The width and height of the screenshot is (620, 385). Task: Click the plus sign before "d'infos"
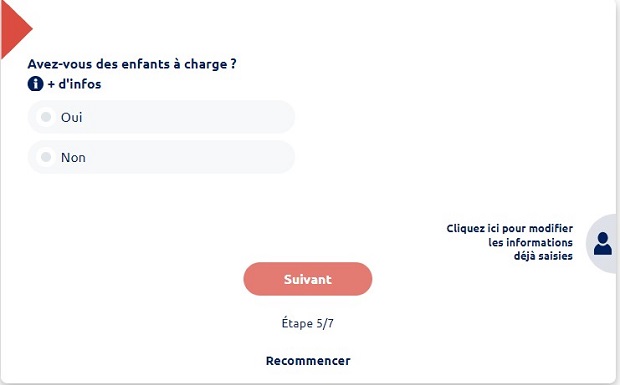click(51, 85)
